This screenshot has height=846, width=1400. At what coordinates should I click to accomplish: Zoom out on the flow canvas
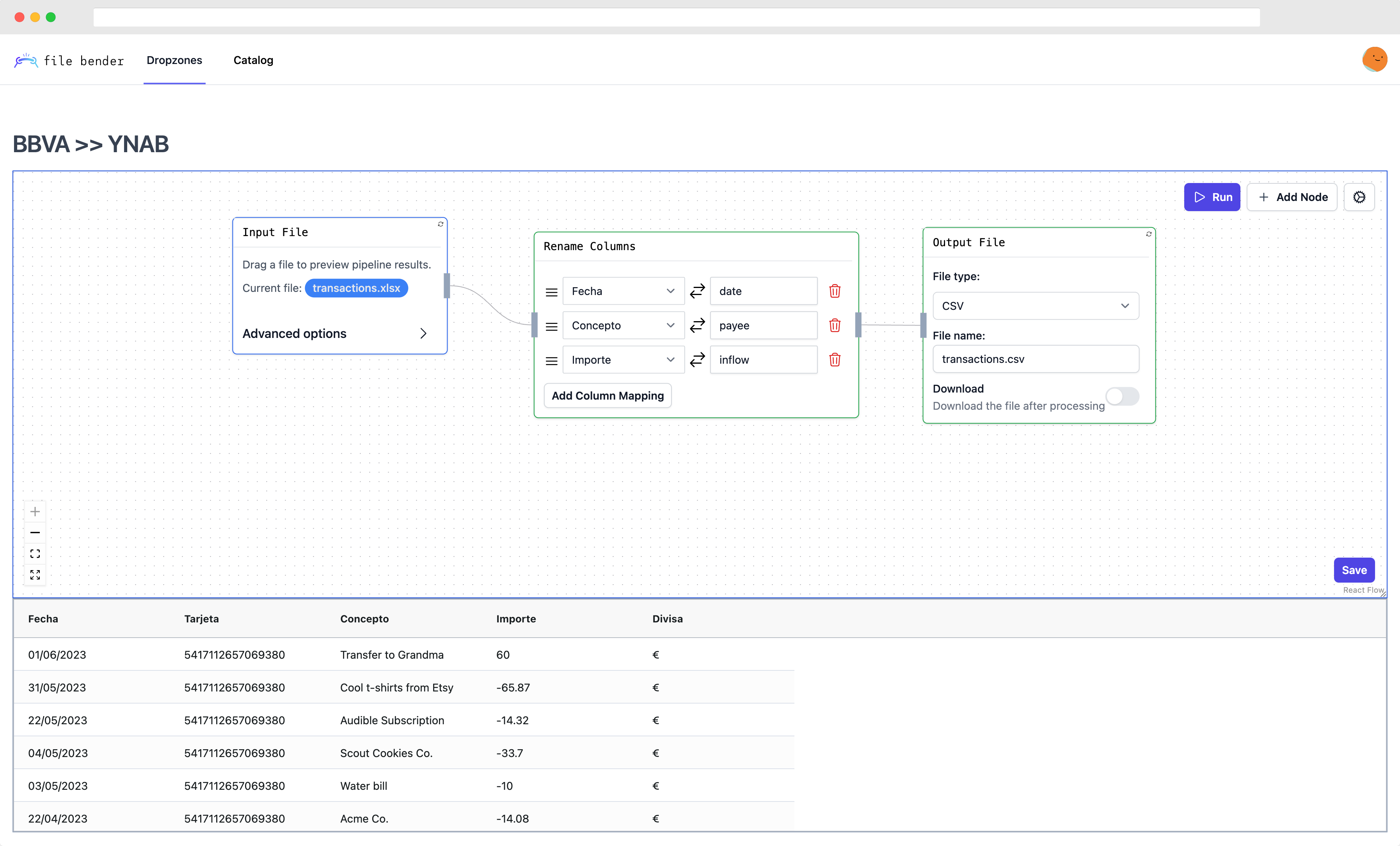click(35, 532)
